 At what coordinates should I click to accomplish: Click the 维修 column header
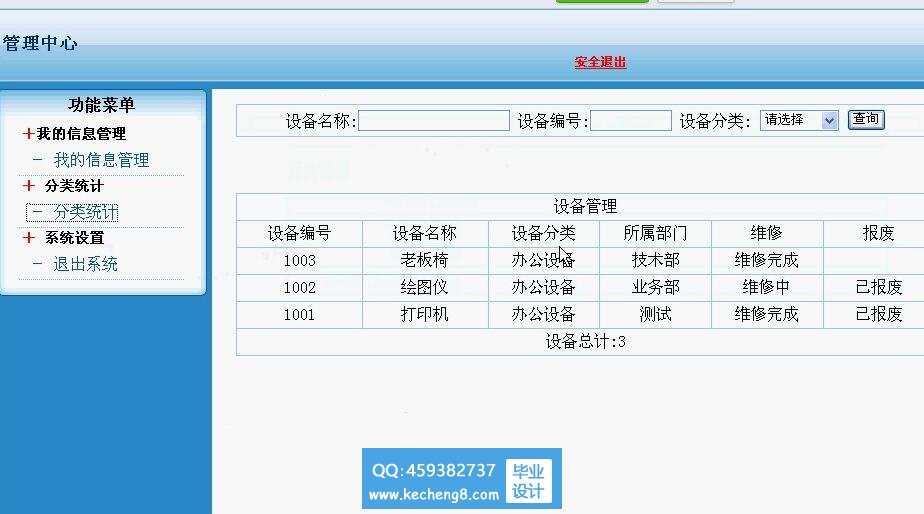(x=767, y=233)
